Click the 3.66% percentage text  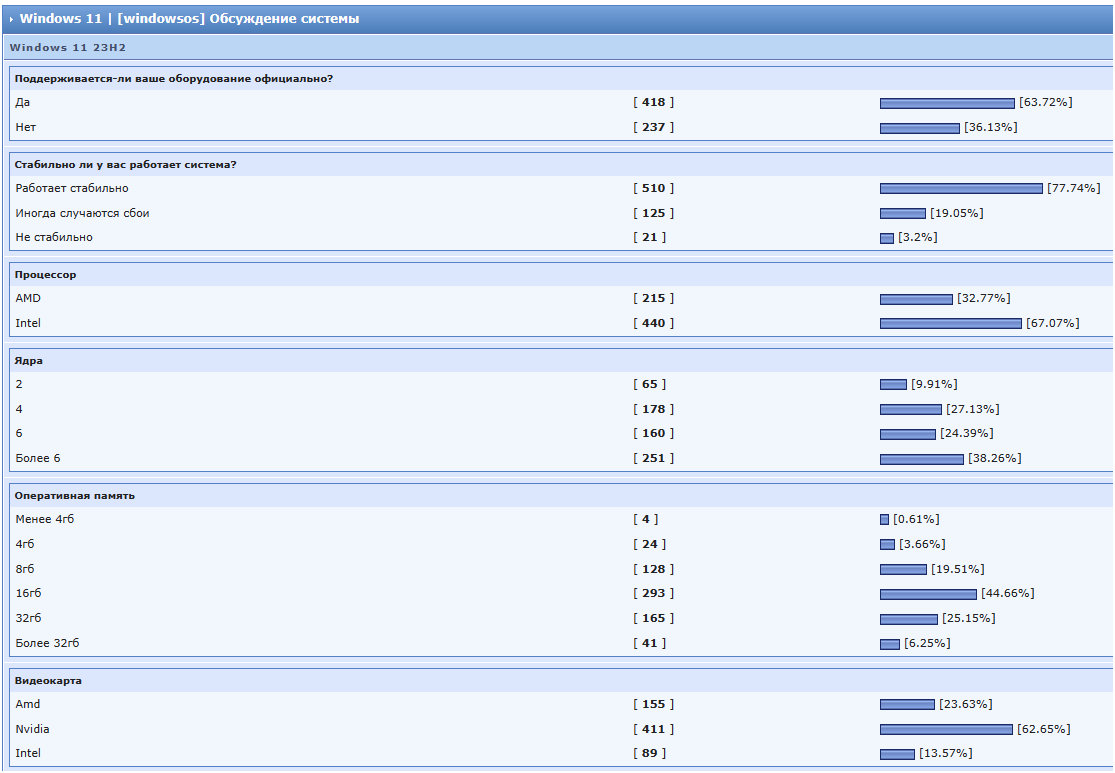tap(922, 545)
